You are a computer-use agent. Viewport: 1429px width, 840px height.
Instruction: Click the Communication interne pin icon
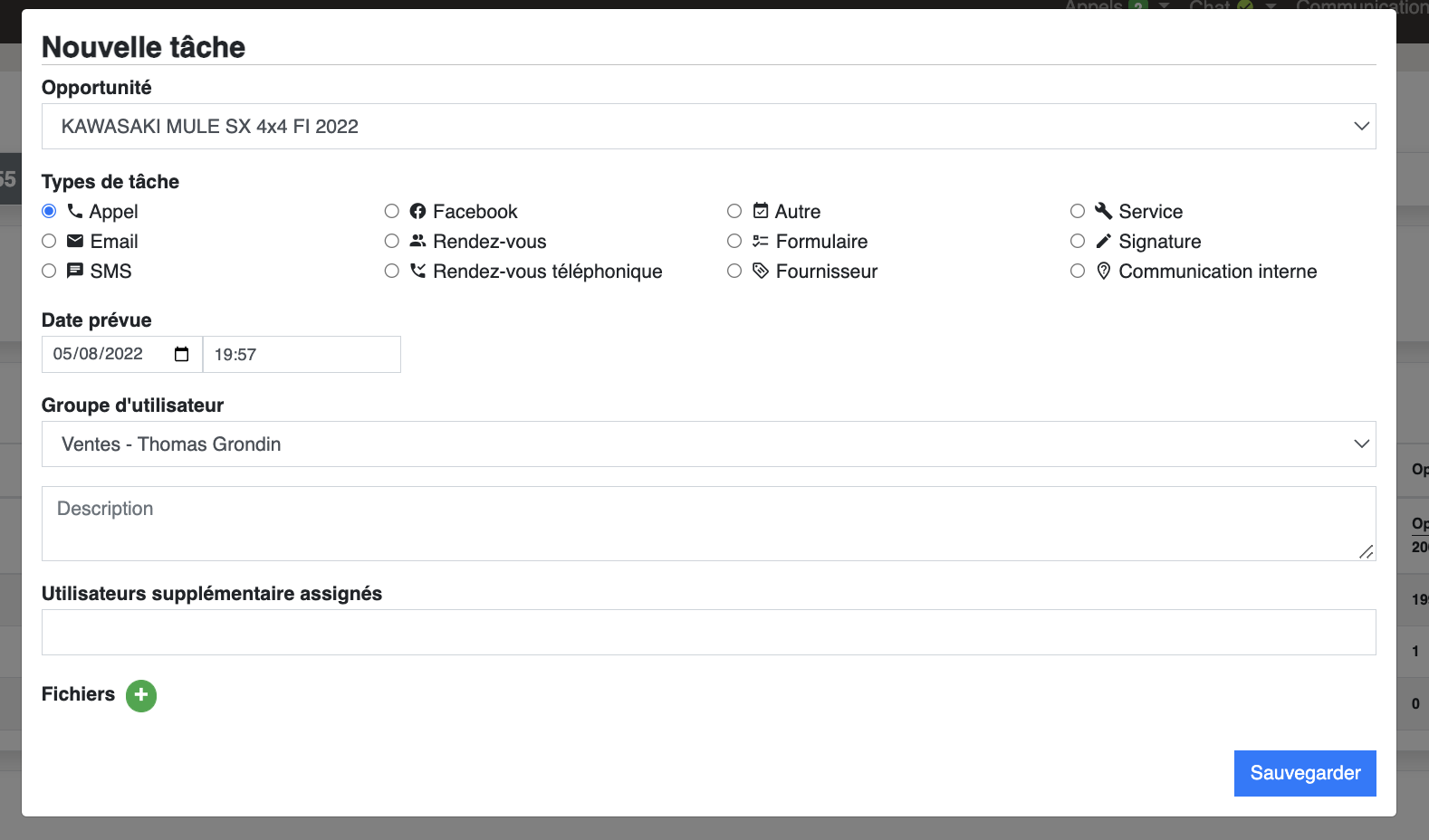click(1103, 271)
